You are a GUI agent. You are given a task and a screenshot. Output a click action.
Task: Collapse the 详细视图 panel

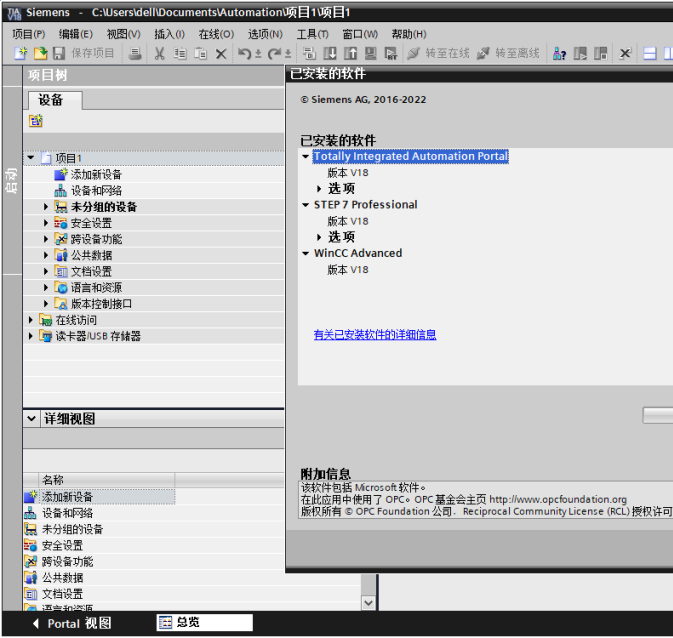pos(31,418)
